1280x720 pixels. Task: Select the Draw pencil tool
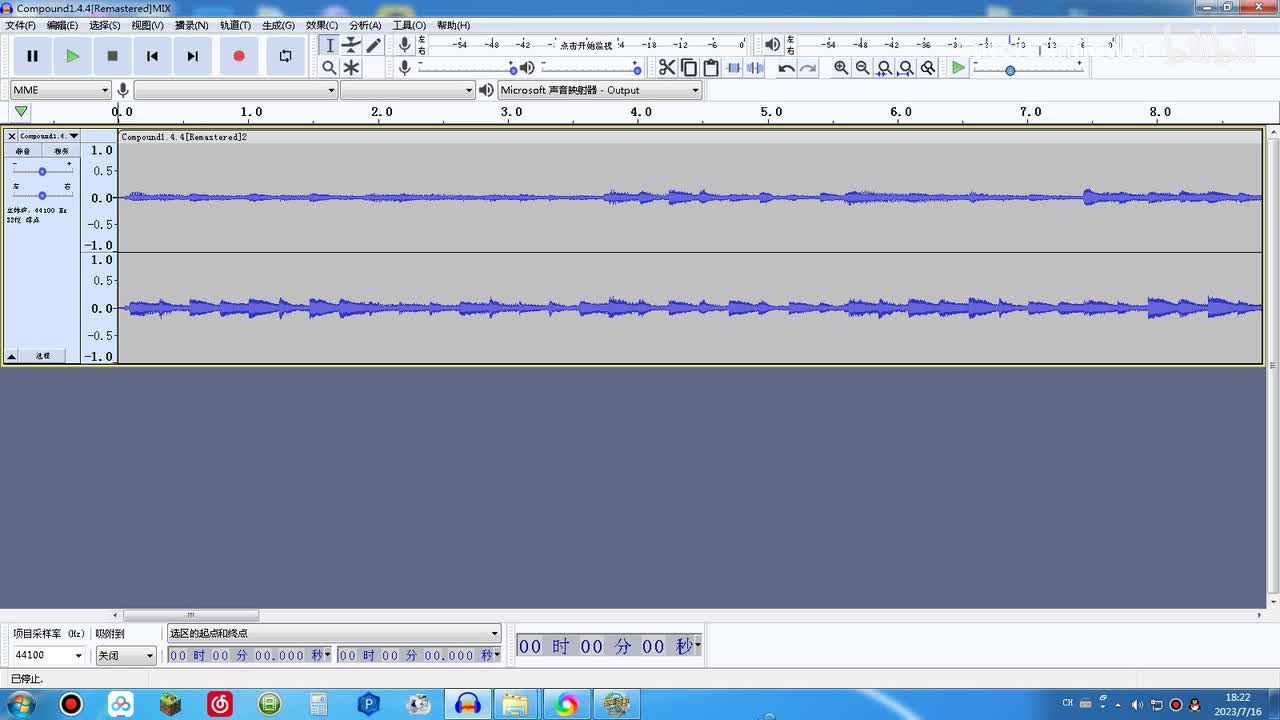pos(373,45)
